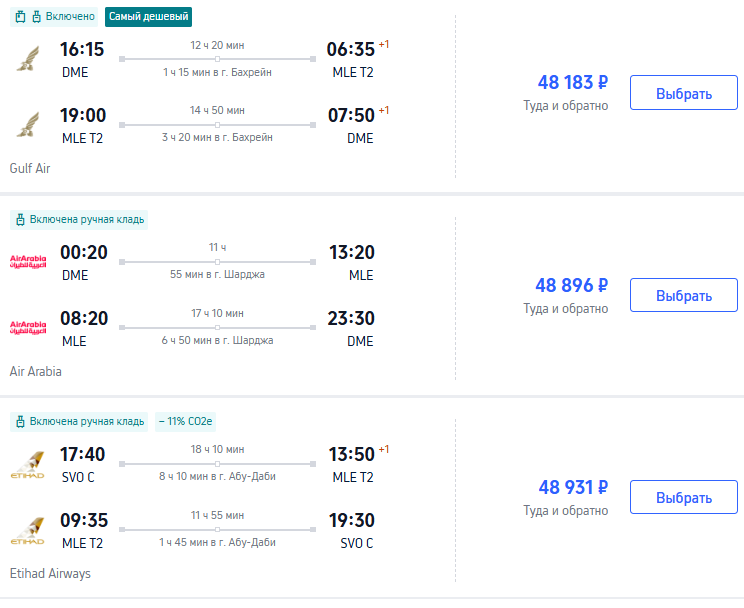The width and height of the screenshot is (744, 608).
Task: Click the 'Включена ручная кладь' tag on Etihad
Action: coord(79,421)
